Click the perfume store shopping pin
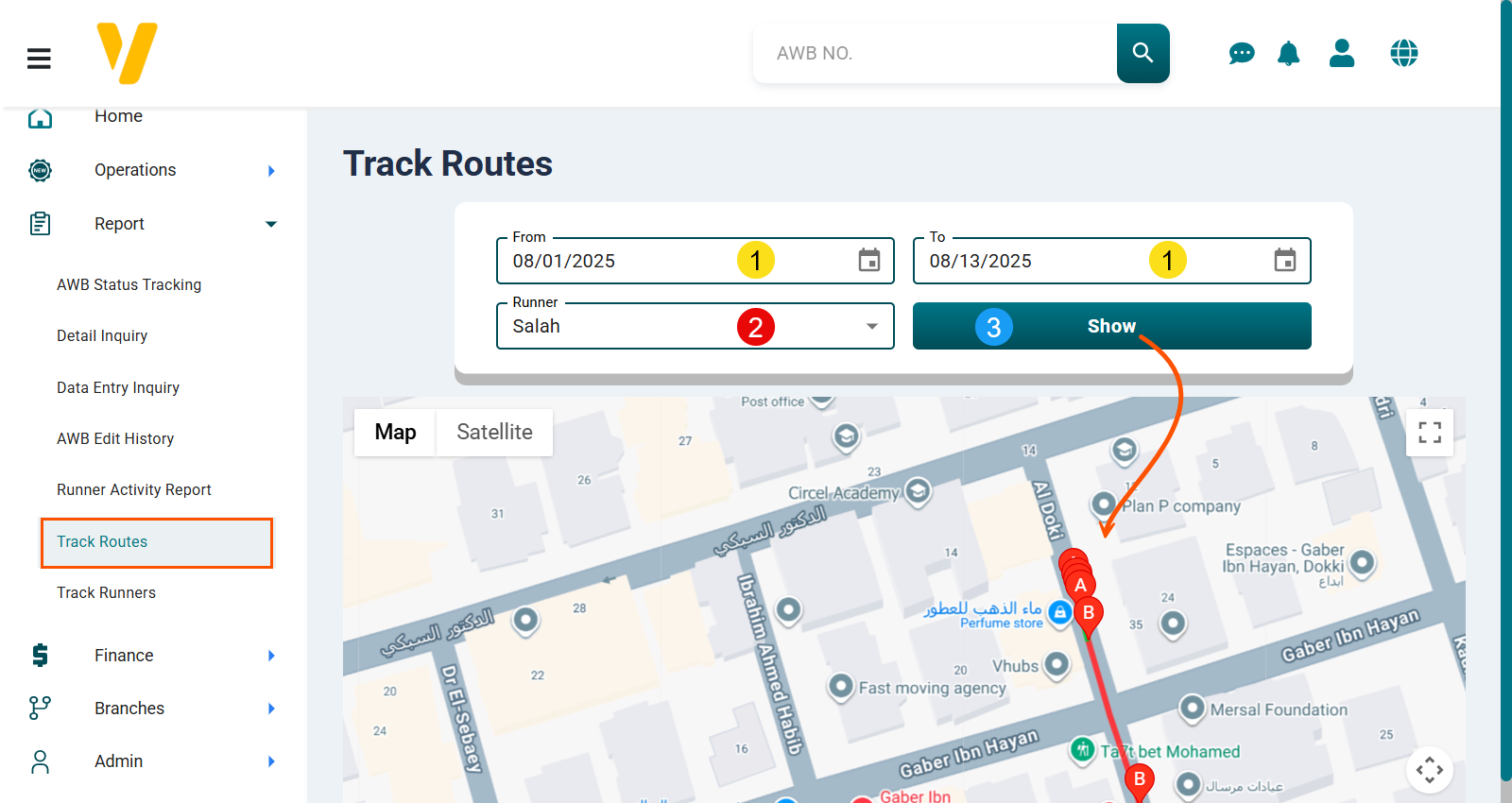The width and height of the screenshot is (1512, 803). [x=1060, y=612]
